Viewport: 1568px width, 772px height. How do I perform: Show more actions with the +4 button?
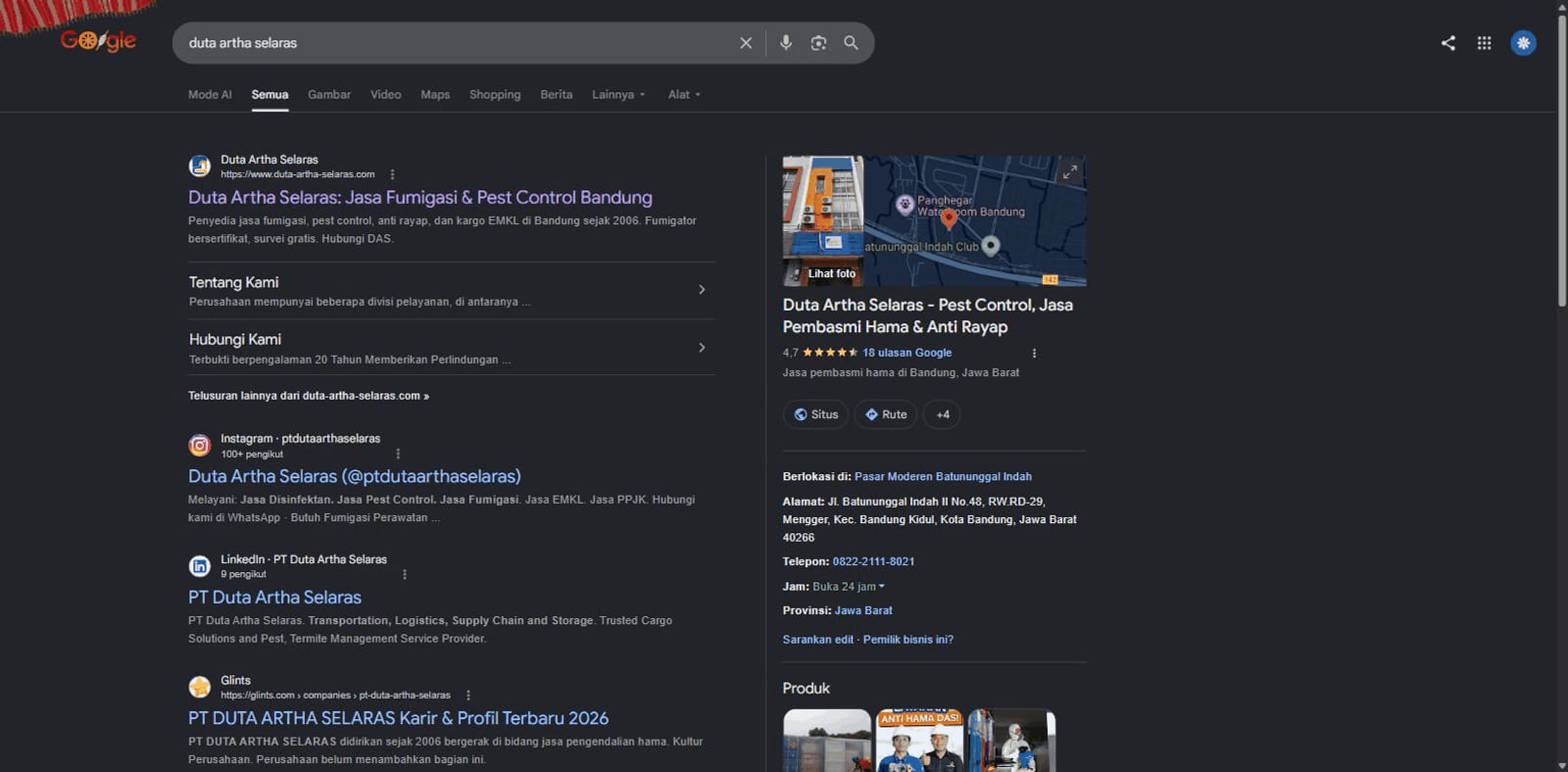[943, 414]
